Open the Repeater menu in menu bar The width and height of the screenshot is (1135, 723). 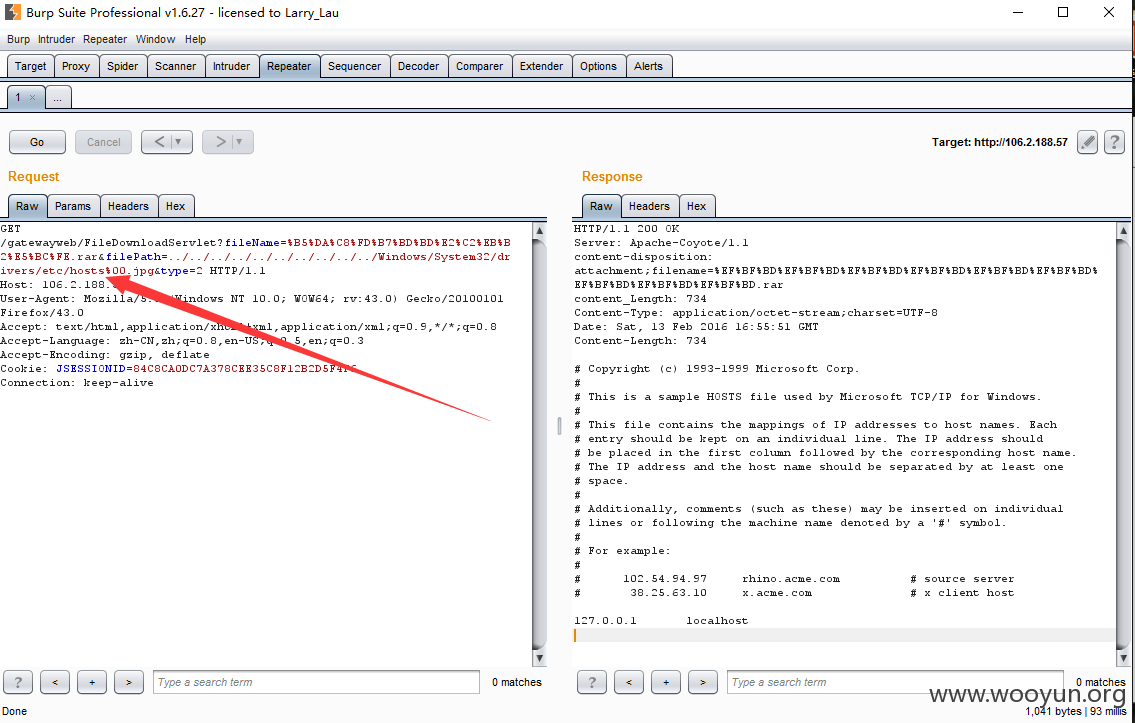[x=105, y=39]
